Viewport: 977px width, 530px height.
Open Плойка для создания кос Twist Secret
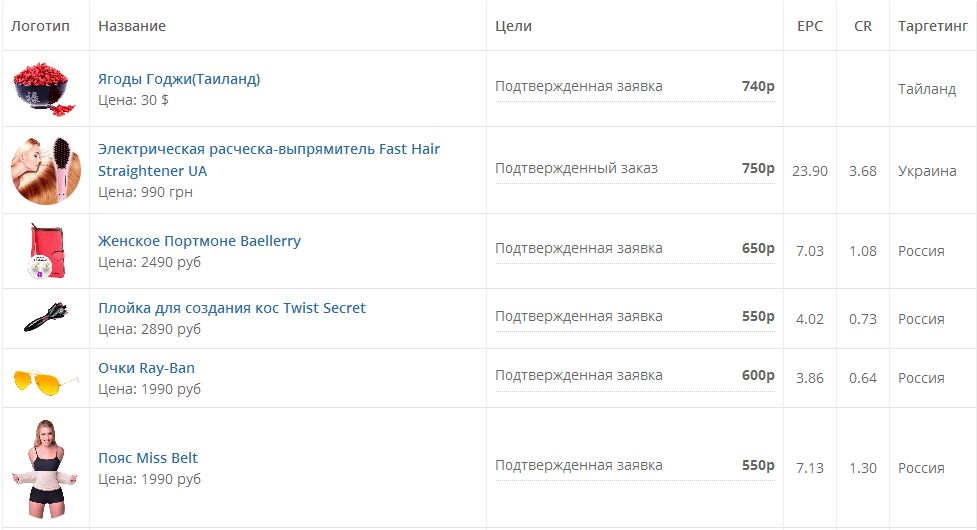point(232,308)
